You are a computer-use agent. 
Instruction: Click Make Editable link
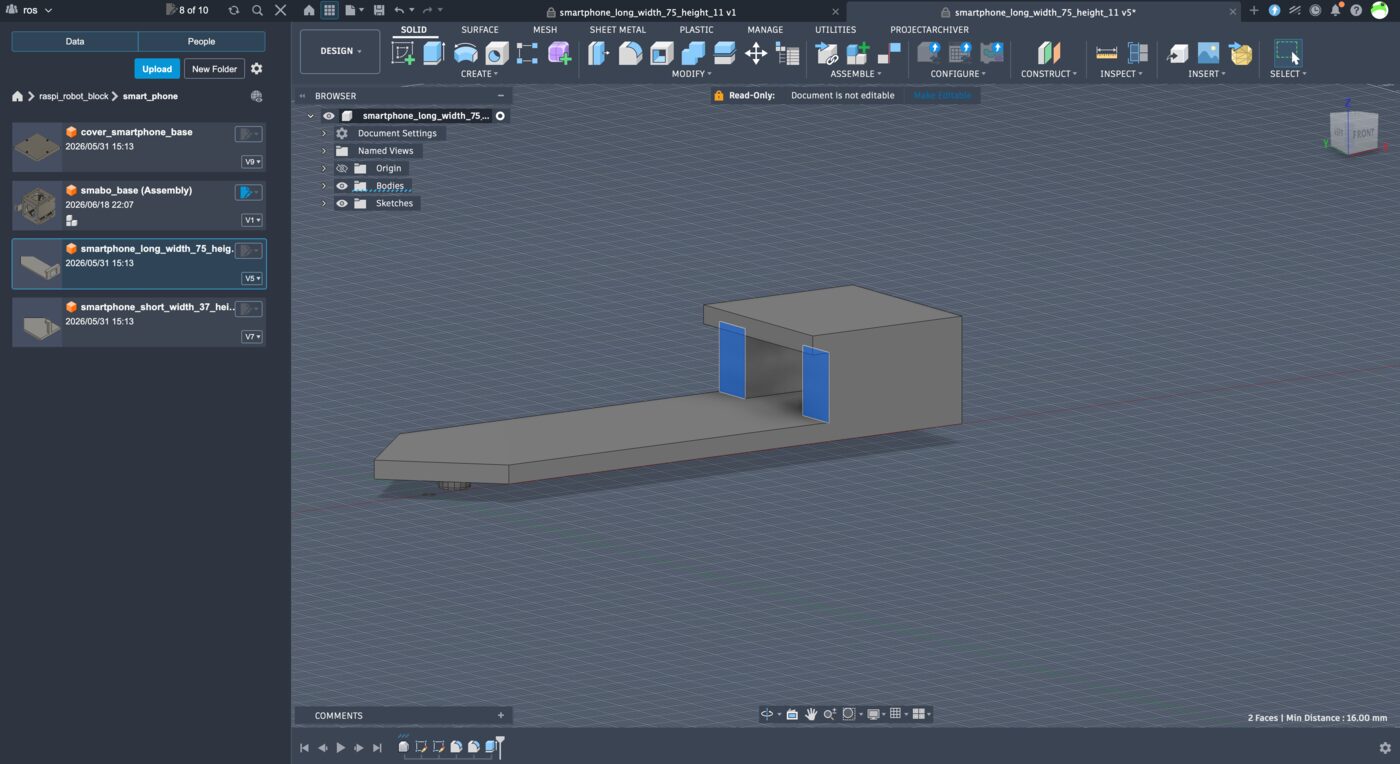click(x=941, y=95)
